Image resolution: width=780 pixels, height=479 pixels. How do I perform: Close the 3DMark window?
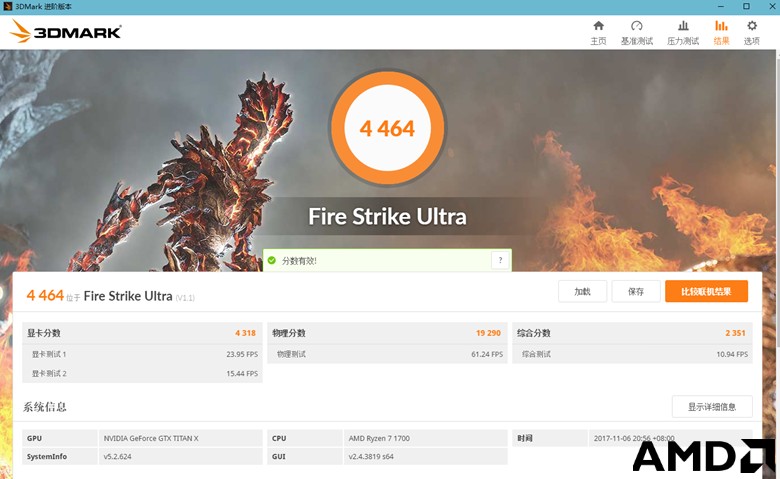(x=772, y=6)
